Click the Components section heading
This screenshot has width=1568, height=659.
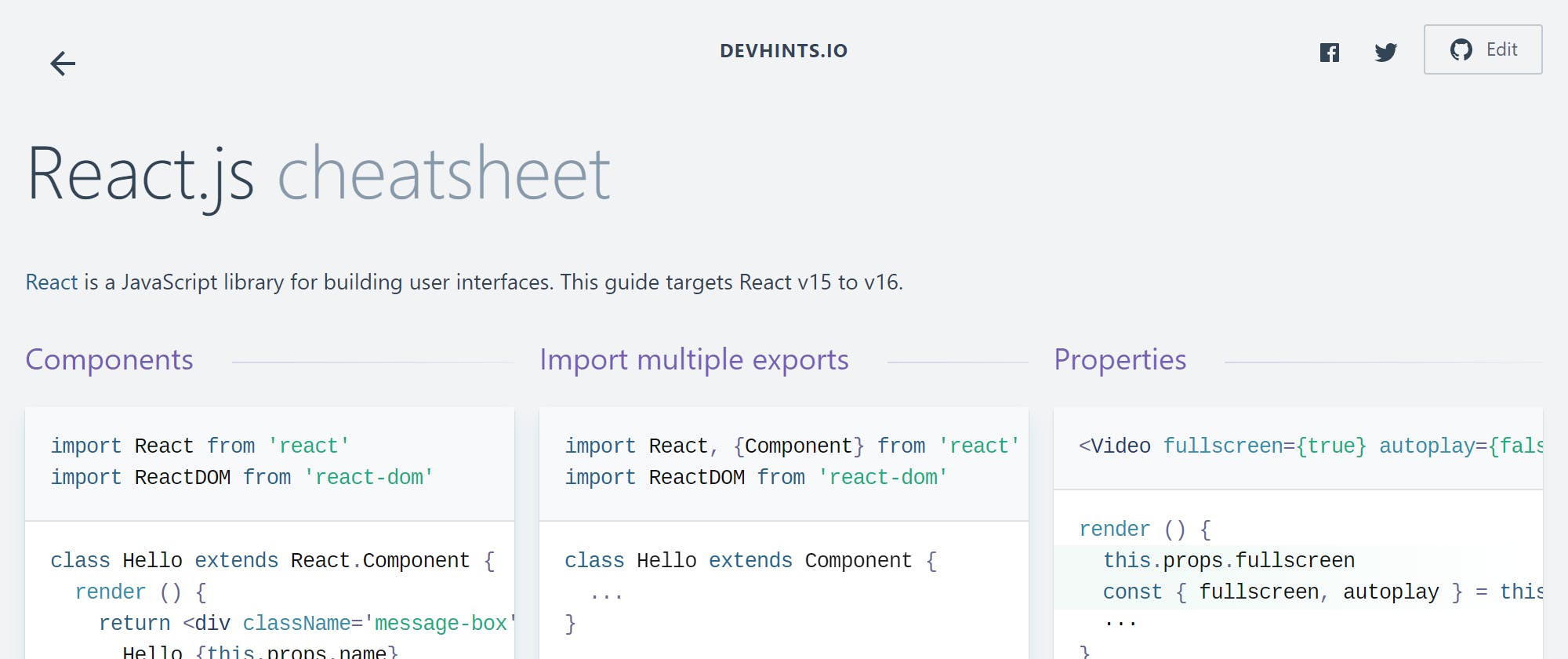[110, 359]
